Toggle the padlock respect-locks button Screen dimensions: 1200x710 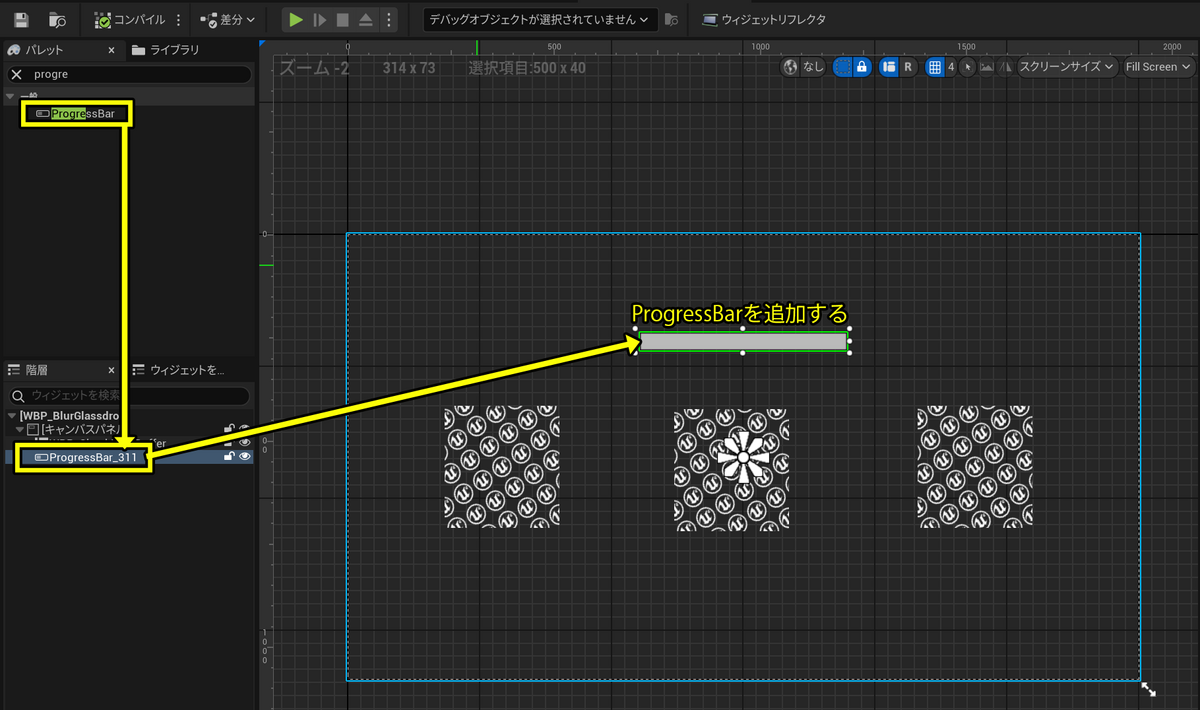(x=861, y=67)
